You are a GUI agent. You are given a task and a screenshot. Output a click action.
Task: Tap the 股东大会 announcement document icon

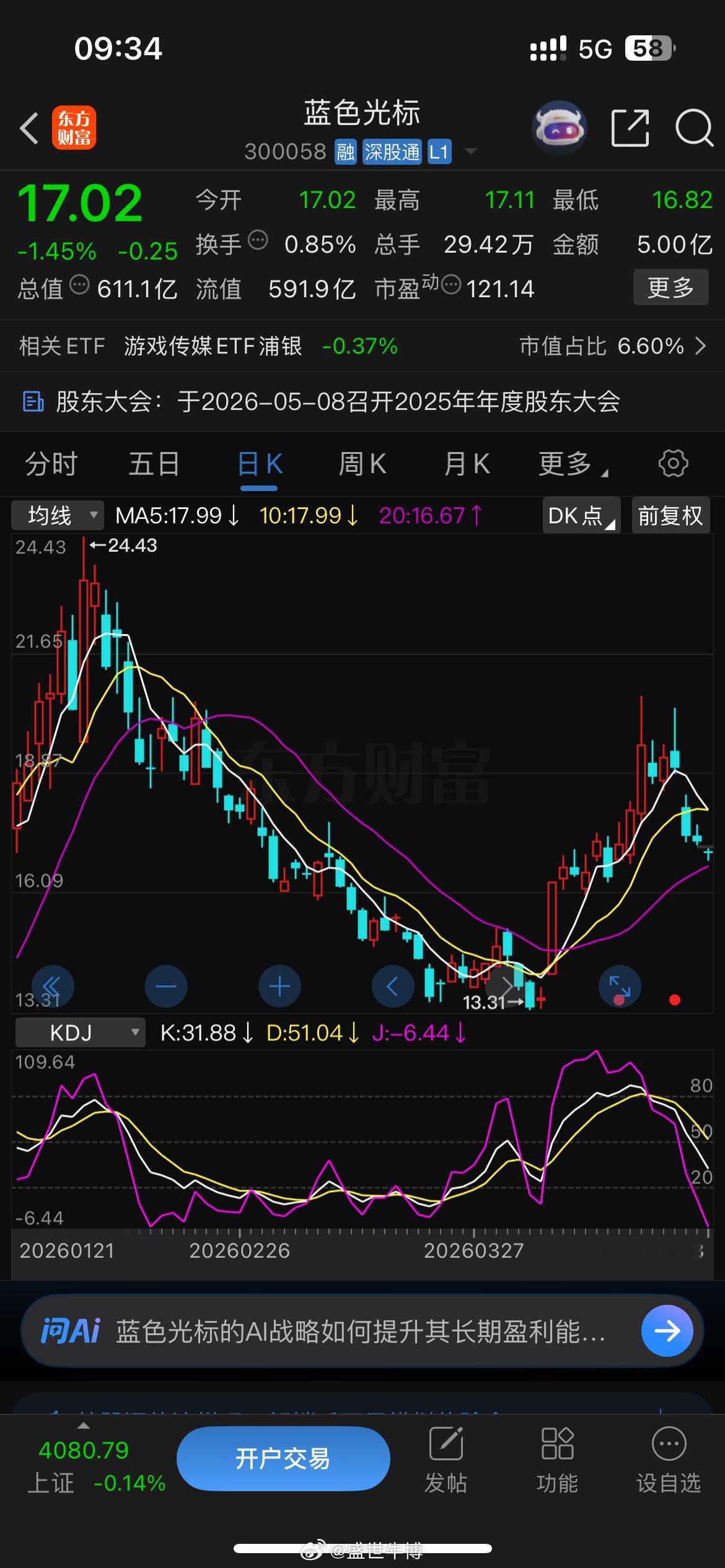[x=33, y=401]
